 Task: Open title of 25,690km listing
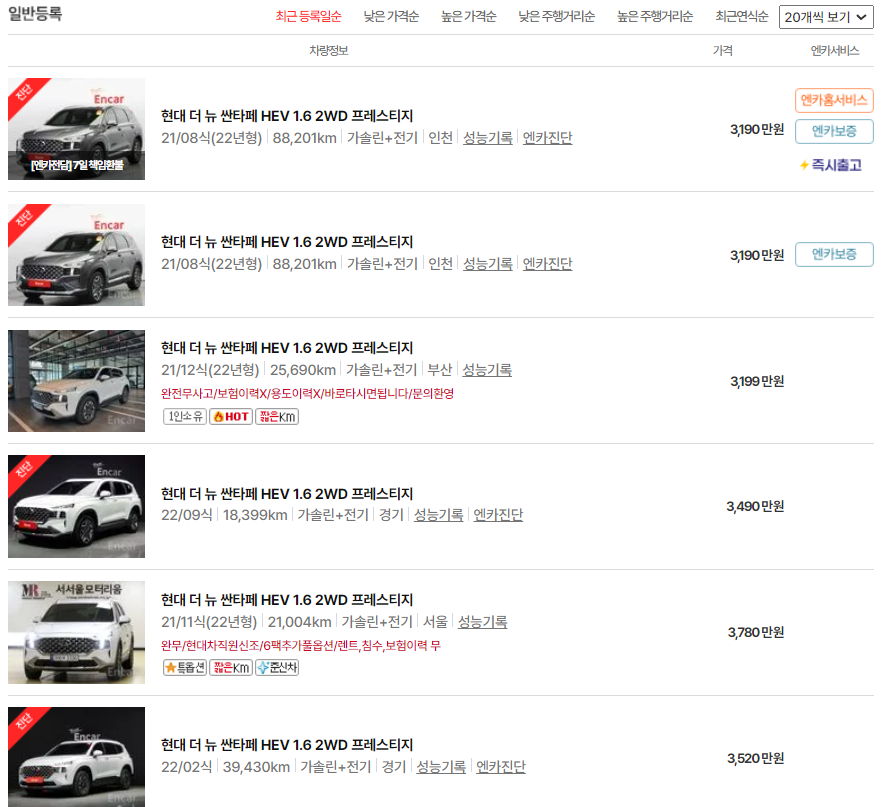click(287, 348)
